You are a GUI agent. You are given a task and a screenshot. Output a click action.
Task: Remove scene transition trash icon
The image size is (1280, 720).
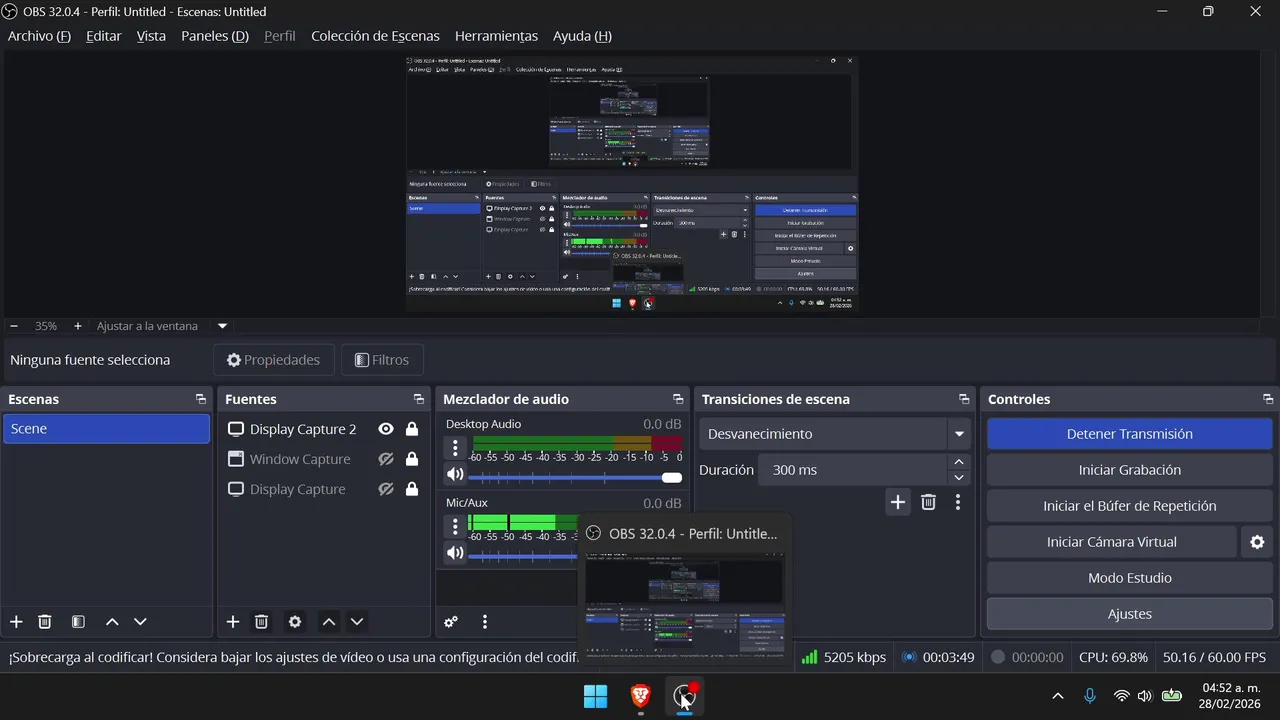coord(928,502)
